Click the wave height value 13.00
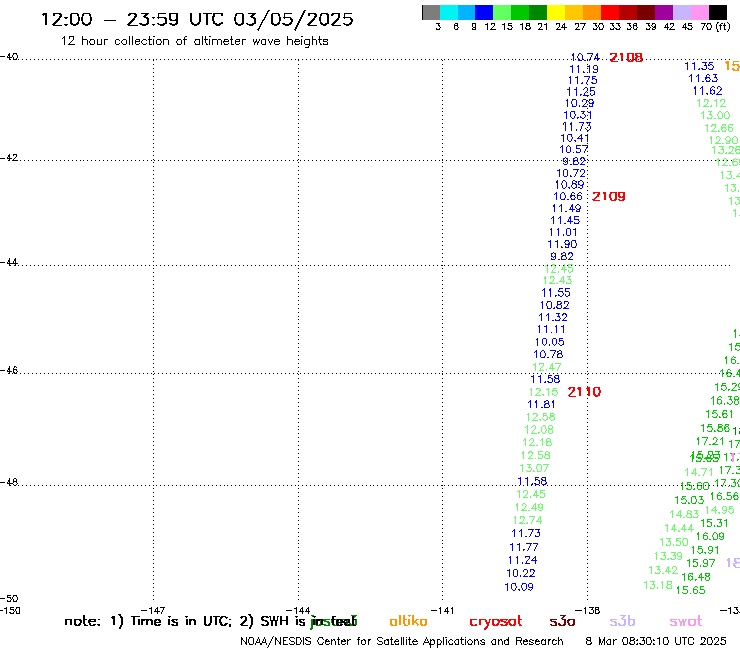This screenshot has height=650, width=740. click(715, 116)
